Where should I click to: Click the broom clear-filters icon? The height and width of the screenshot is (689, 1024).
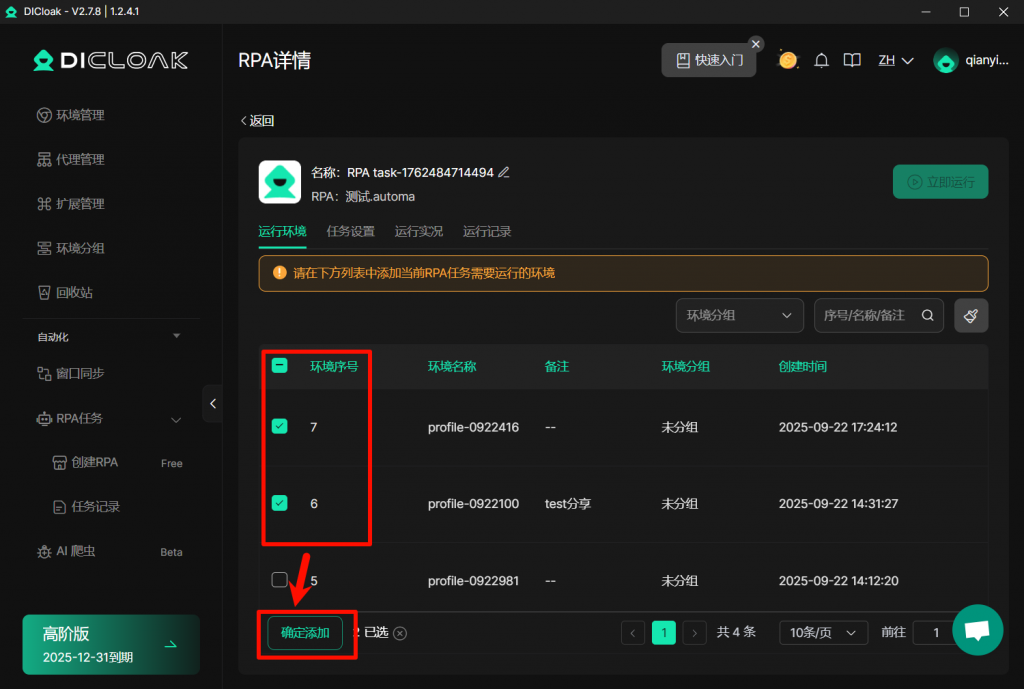(971, 315)
